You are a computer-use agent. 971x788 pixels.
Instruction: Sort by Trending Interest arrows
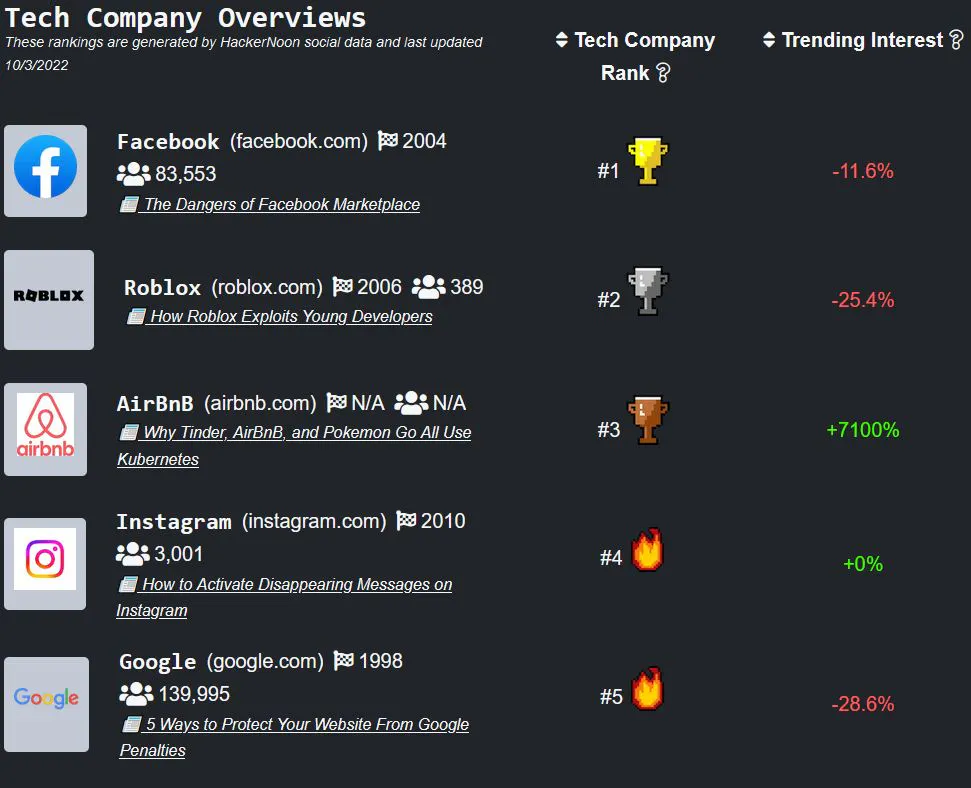coord(769,40)
